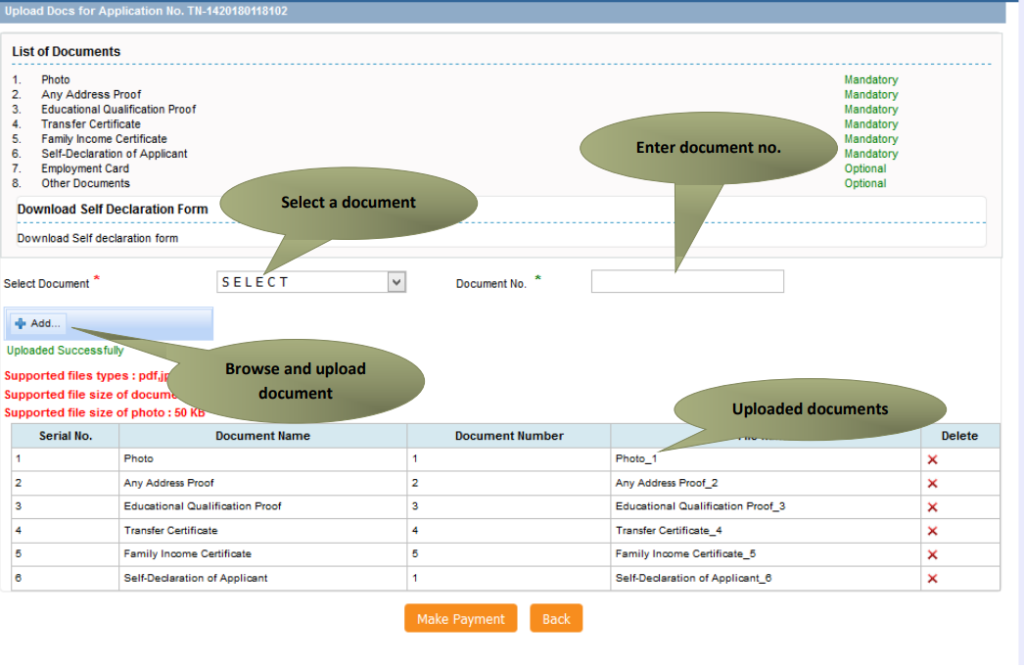
Task: Click the plus icon on Add button
Action: click(x=20, y=324)
